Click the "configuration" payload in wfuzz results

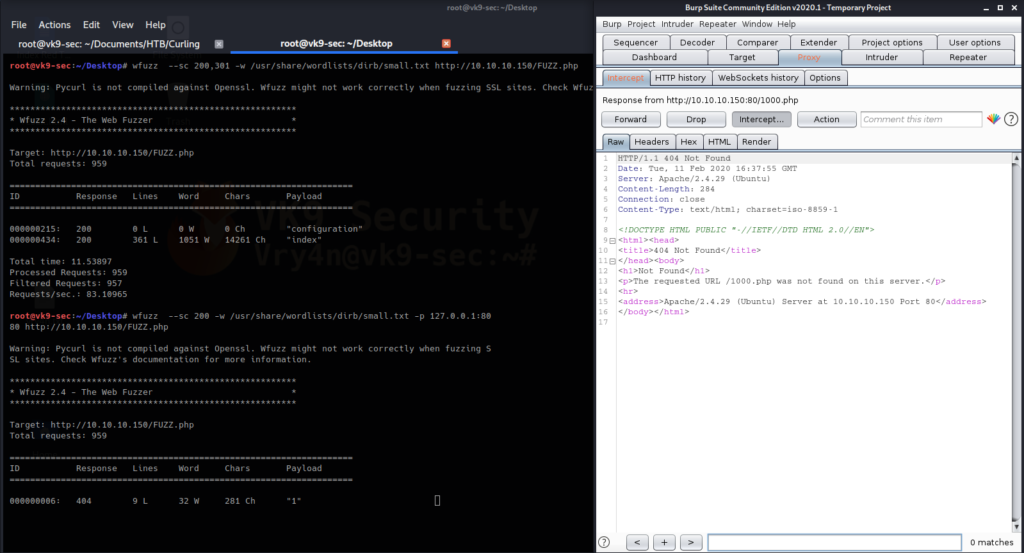(325, 229)
